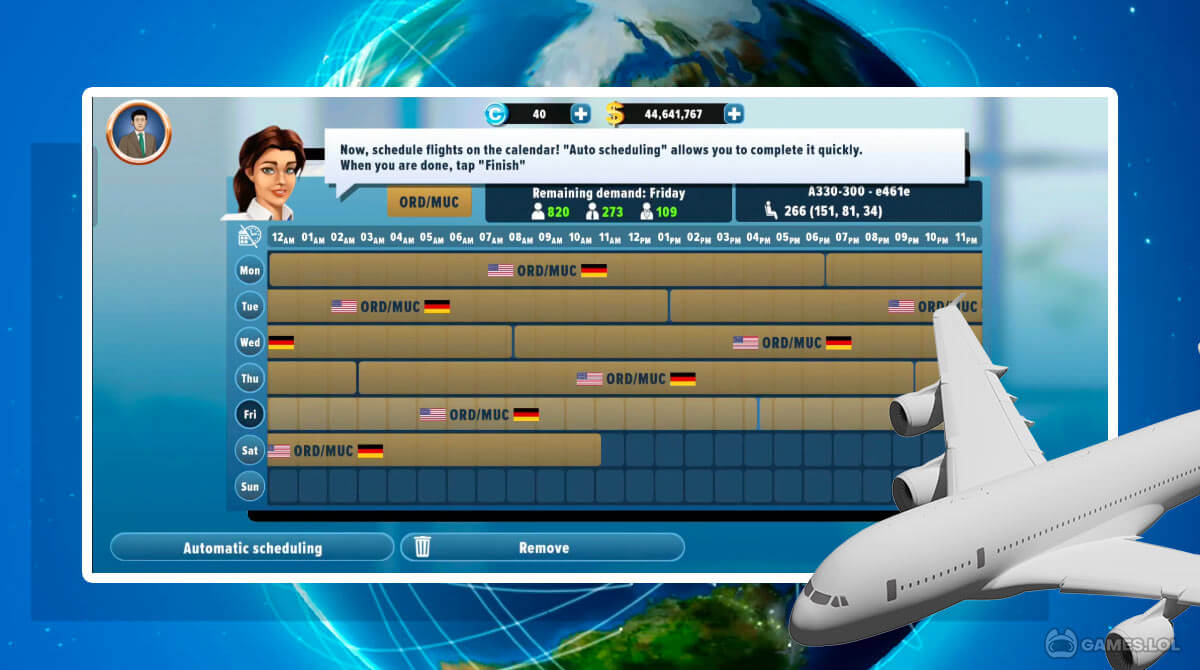Select Monday's first ORD/MUC flight block
1200x670 pixels.
546,270
